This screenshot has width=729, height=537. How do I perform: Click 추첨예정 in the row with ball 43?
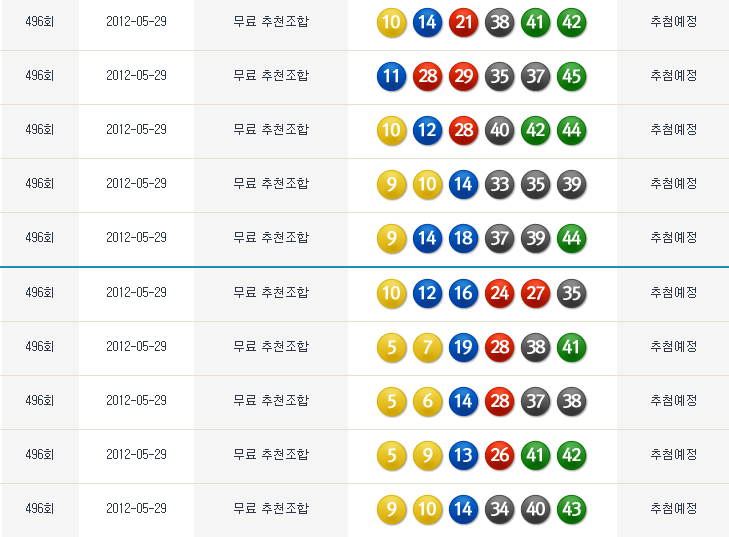(x=674, y=508)
